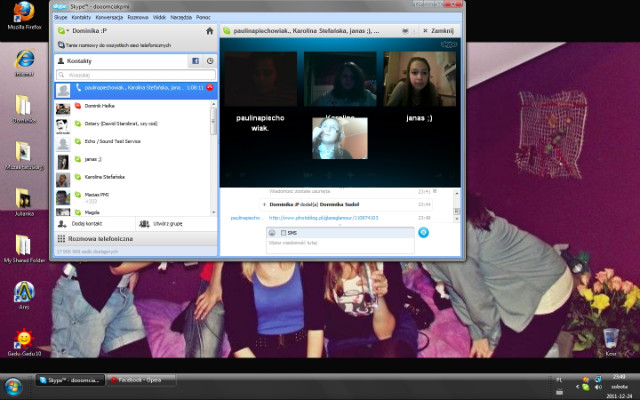Open the Konwersacja menu
This screenshot has height=400, width=640.
[x=109, y=18]
